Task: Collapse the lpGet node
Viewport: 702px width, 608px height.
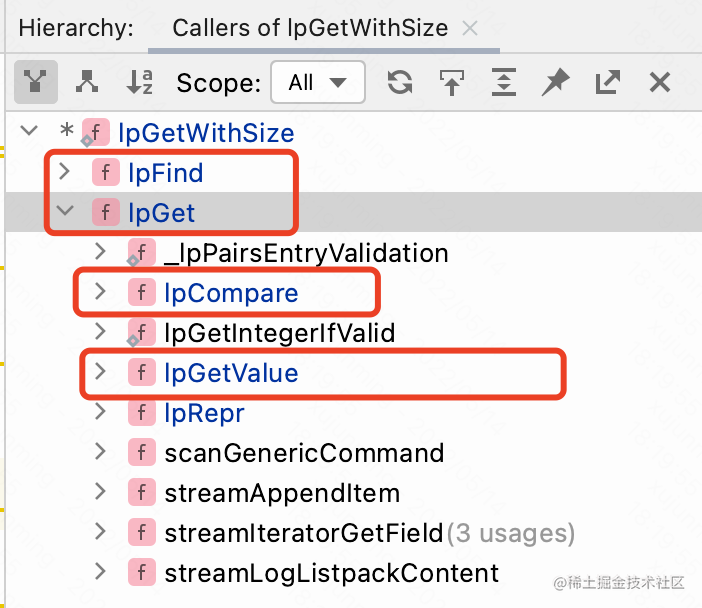Action: tap(65, 210)
